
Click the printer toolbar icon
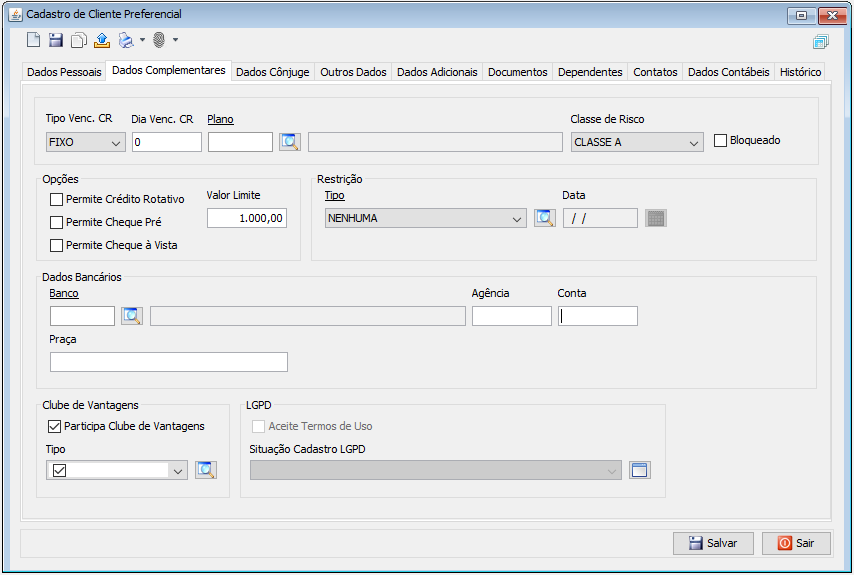pyautogui.click(x=125, y=40)
